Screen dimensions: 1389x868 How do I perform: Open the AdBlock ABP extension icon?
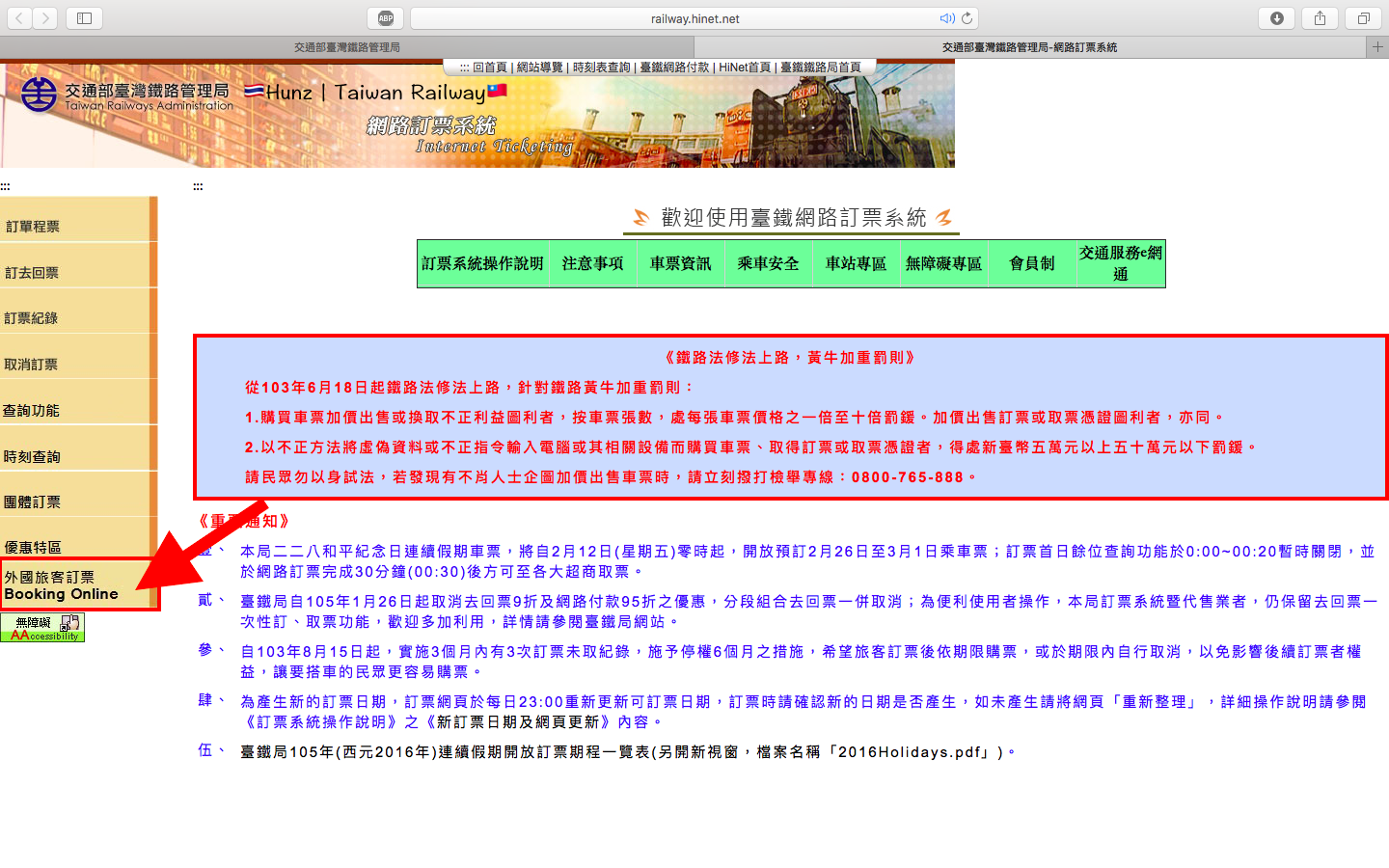point(386,18)
